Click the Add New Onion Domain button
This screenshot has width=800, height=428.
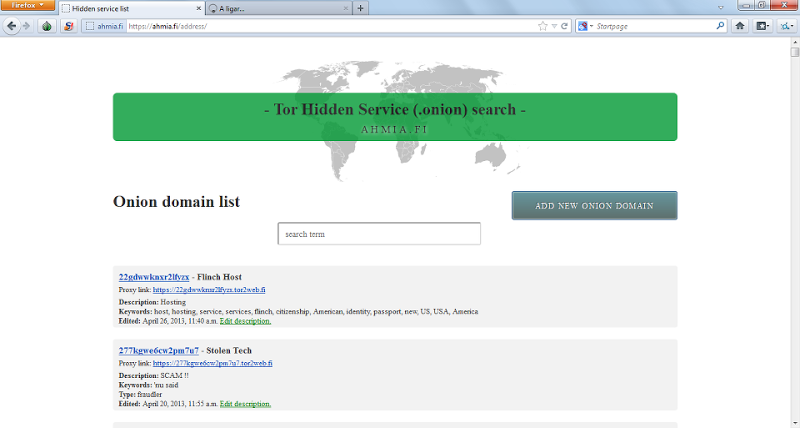(x=594, y=206)
